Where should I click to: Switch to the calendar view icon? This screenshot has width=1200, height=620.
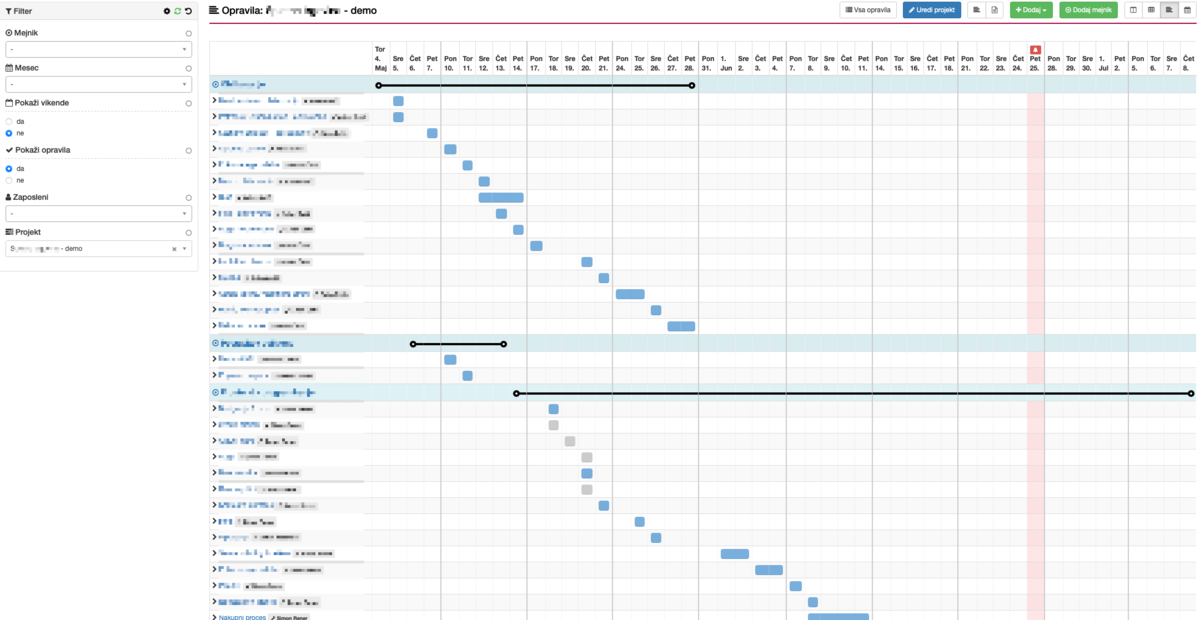[x=1186, y=10]
